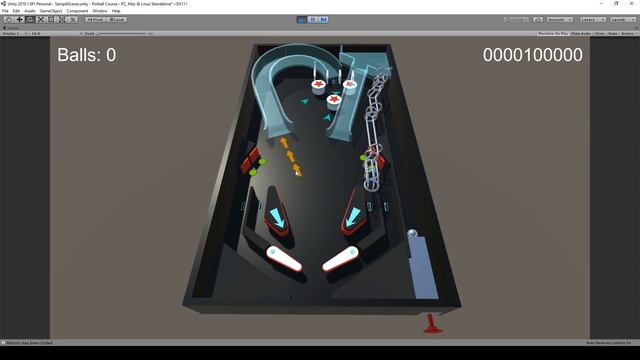Open the Layout dropdown
This screenshot has height=360, width=640.
(x=623, y=20)
